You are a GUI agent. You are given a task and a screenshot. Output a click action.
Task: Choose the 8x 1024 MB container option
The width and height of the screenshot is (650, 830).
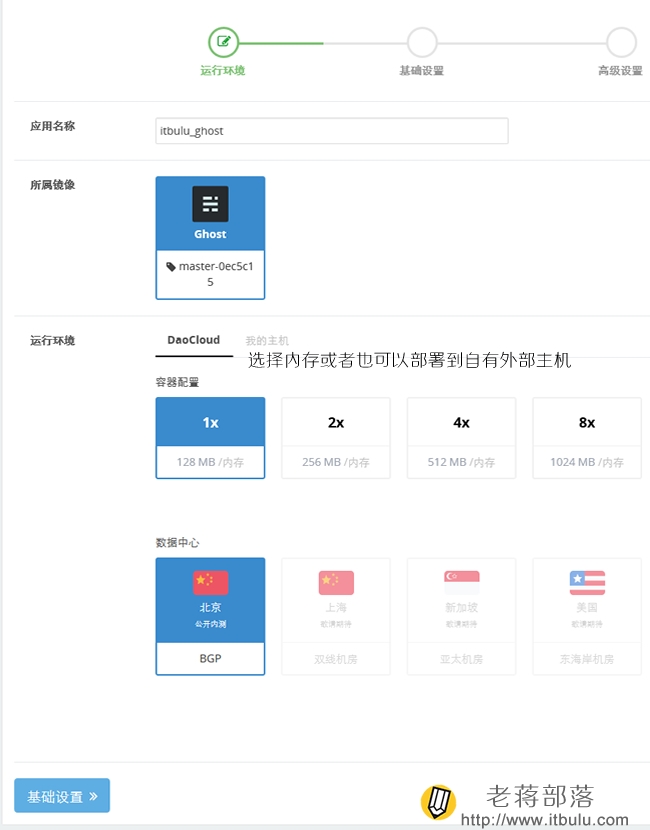point(586,438)
